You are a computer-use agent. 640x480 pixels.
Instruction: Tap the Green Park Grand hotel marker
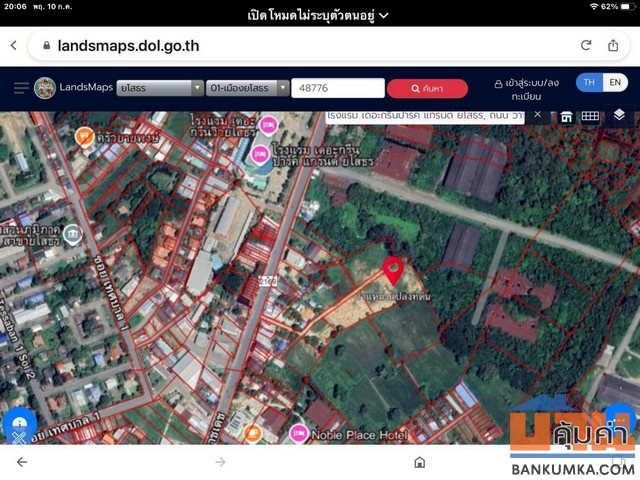click(260, 156)
